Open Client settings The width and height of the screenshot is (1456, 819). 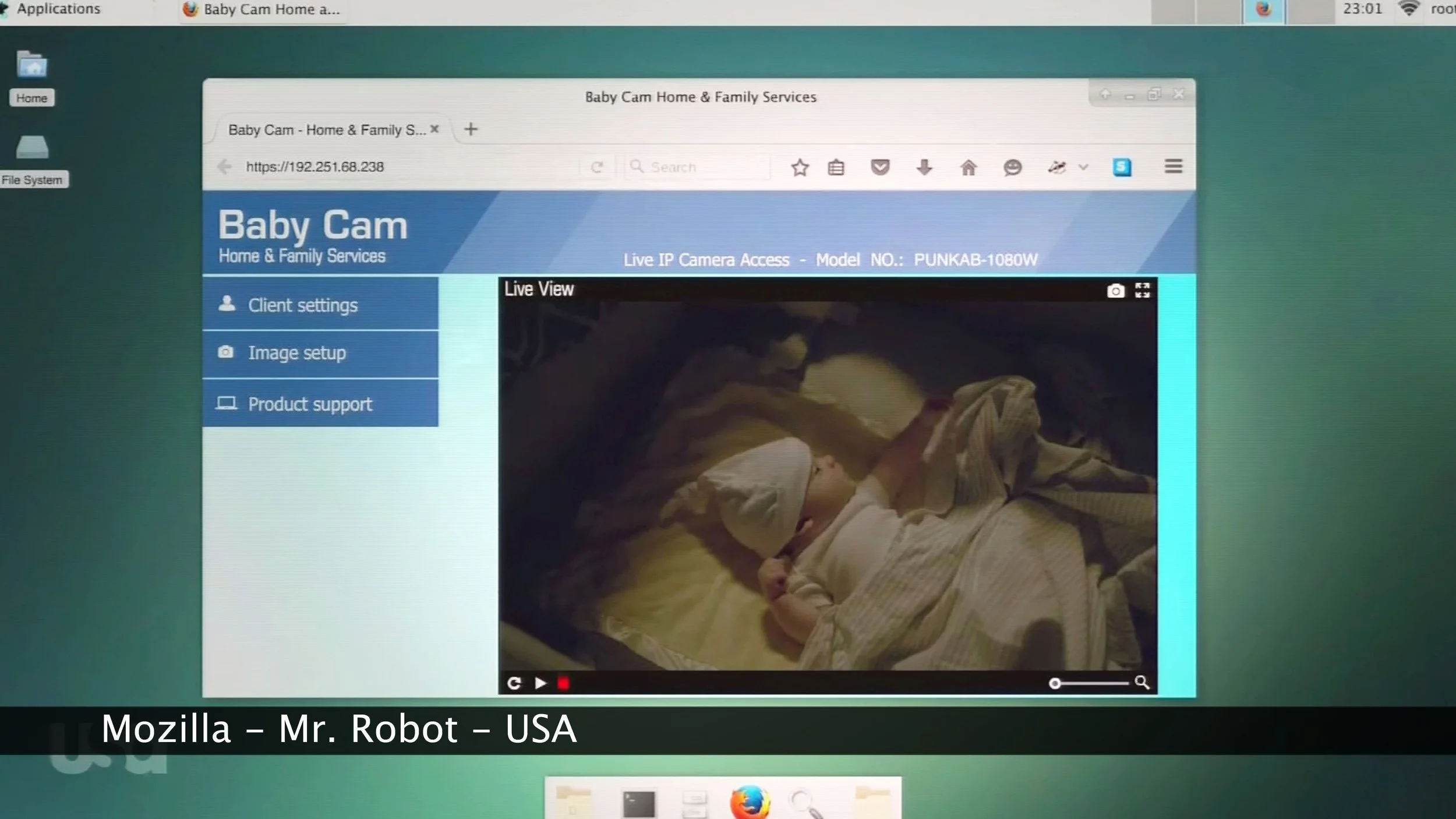pyautogui.click(x=303, y=305)
